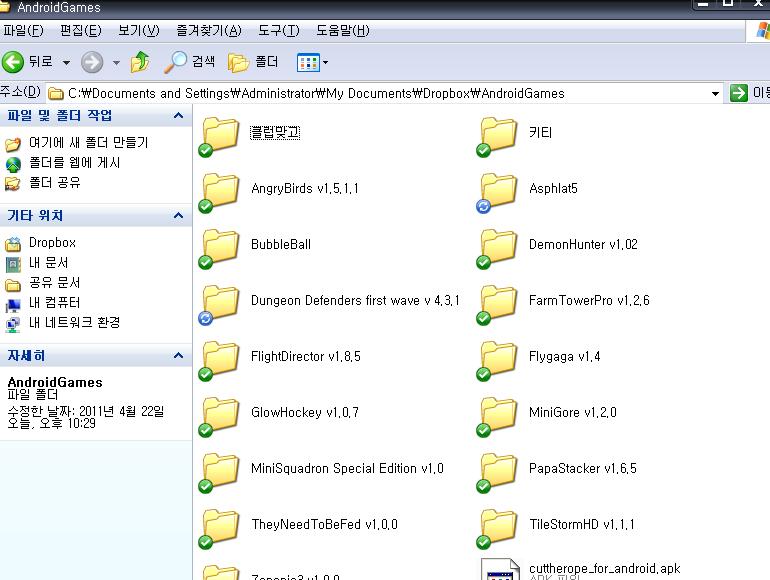Select Dungeon Defenders first wave v 4.3.1 label

tap(355, 301)
